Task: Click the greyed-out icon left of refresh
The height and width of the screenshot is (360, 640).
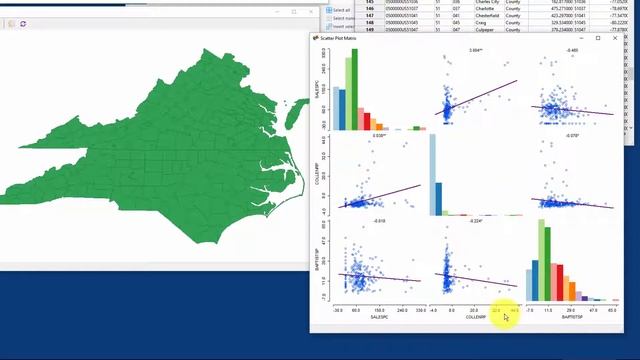Action: pyautogui.click(x=11, y=24)
